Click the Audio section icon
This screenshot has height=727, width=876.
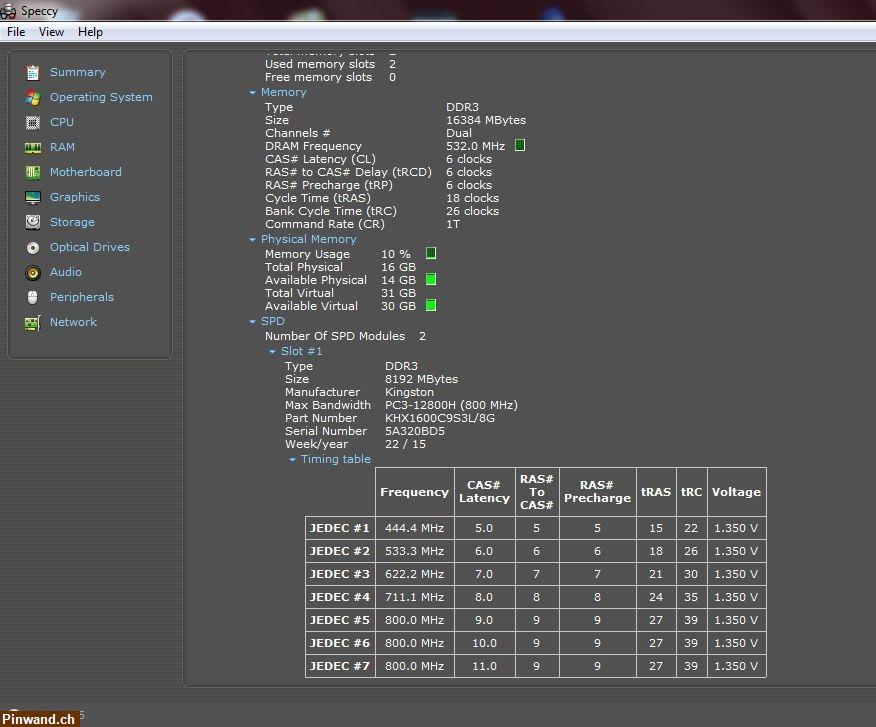33,272
